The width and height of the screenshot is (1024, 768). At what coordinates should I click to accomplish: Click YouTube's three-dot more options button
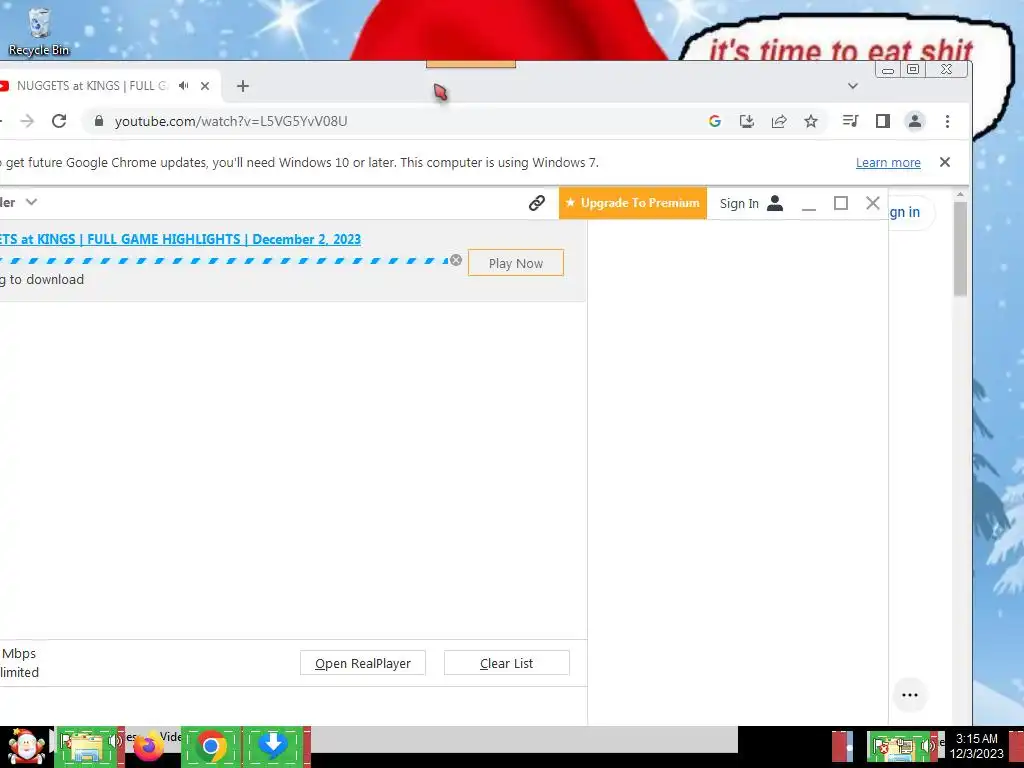pos(910,695)
